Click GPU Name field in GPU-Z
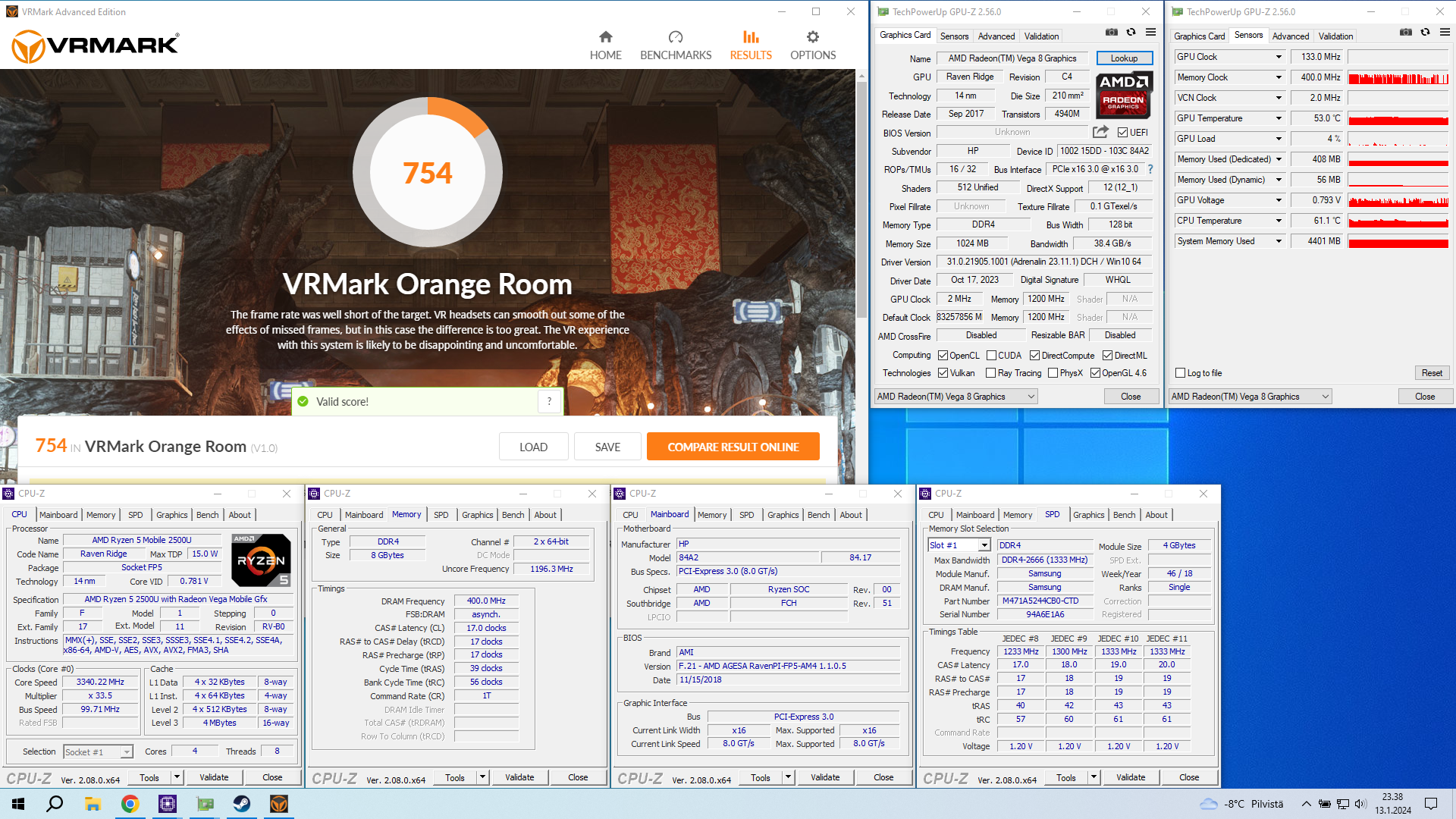 coord(1013,58)
